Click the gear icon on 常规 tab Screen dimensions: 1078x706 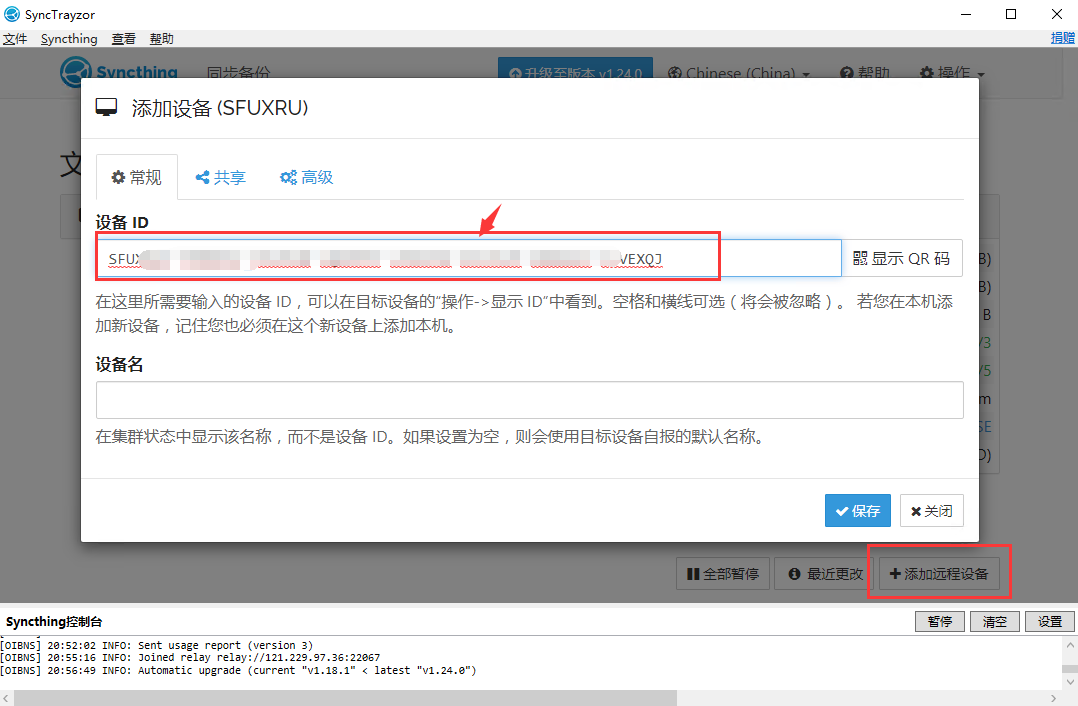[x=117, y=177]
